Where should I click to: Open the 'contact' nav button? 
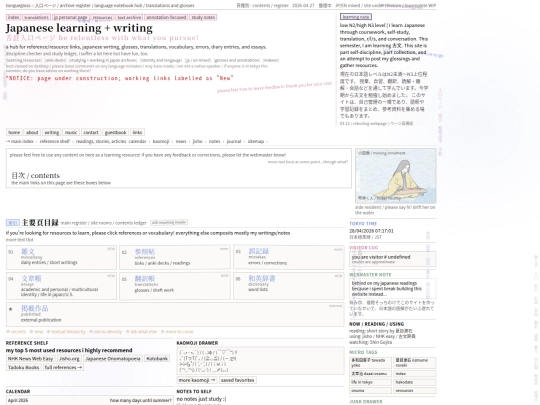(91, 132)
